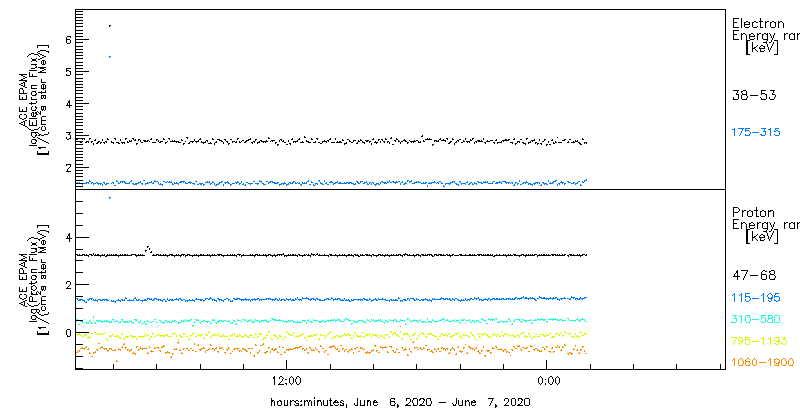Click the small bump in black proton trace
800x410 pixels.
[x=148, y=250]
